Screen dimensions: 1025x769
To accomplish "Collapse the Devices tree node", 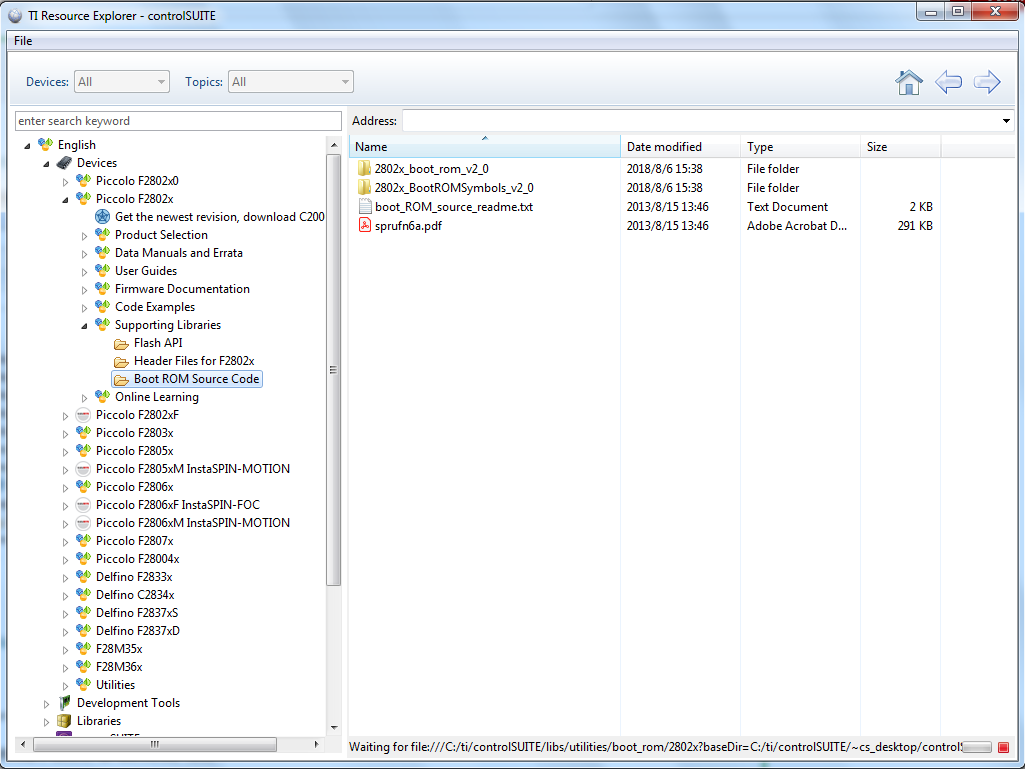I will 46,163.
